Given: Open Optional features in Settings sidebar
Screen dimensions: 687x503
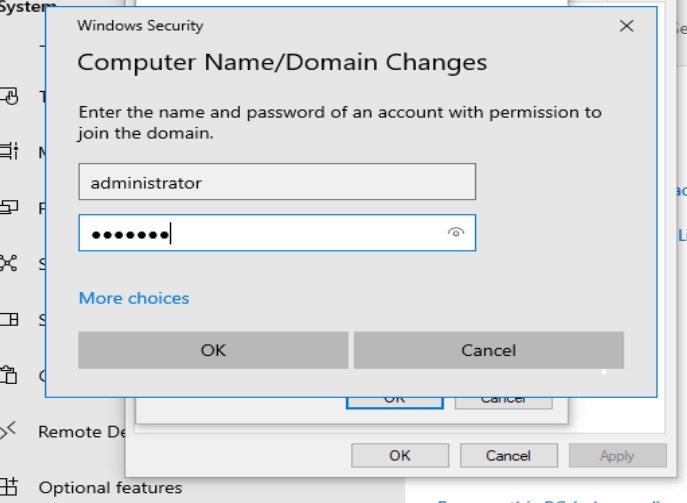Looking at the screenshot, I should [110, 488].
